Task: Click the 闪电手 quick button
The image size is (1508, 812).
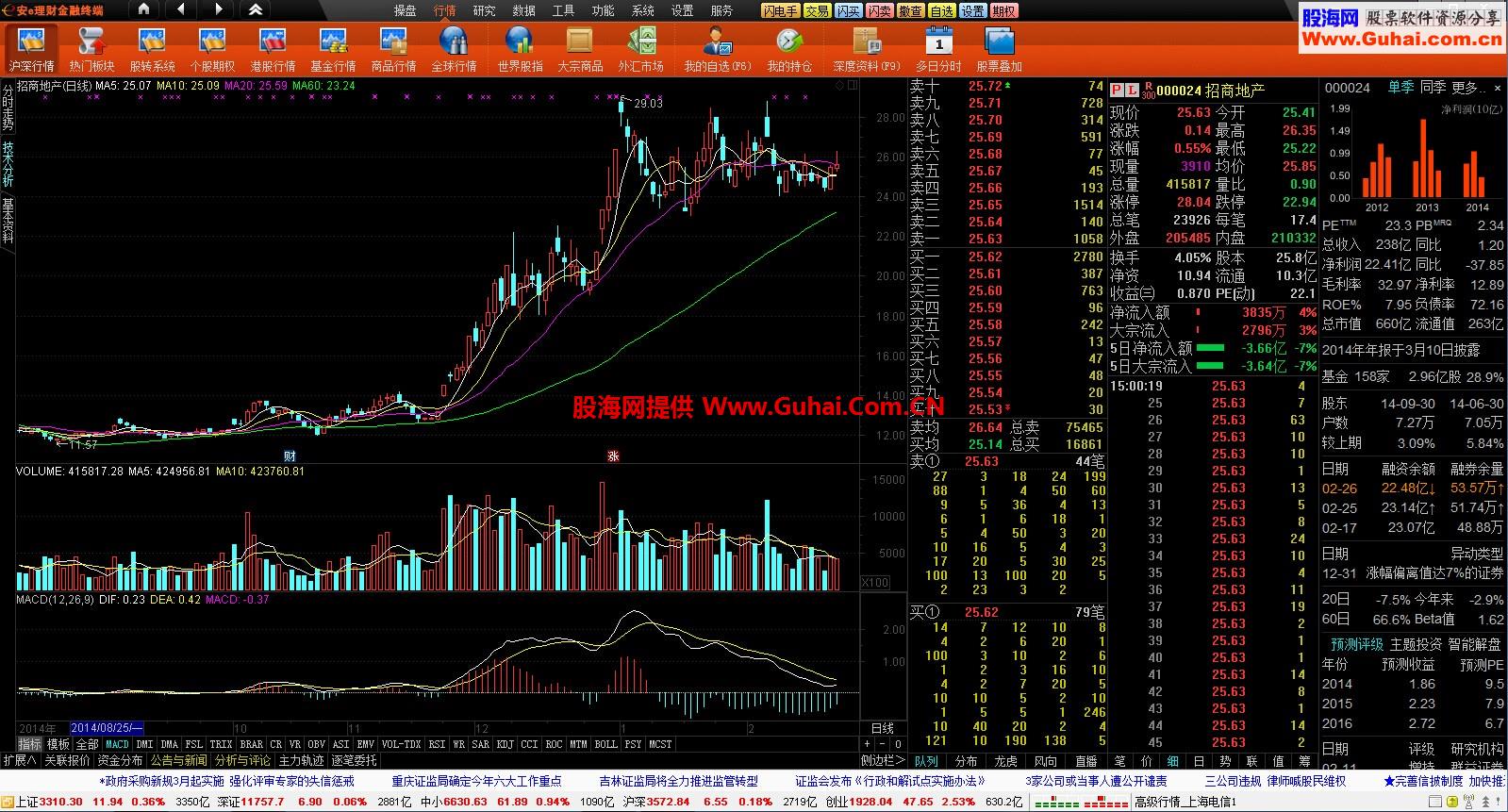Action: tap(781, 10)
